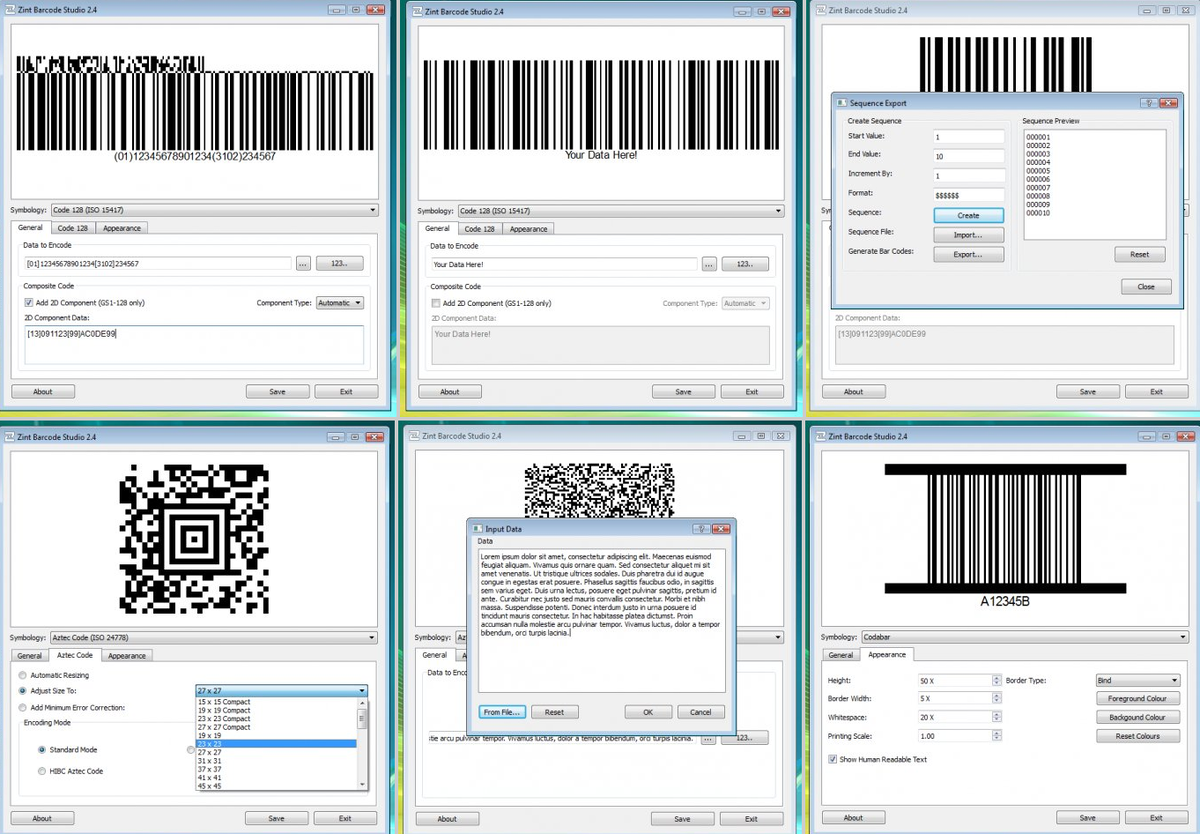This screenshot has width=1200, height=834.
Task: Open Symbology dropdown in the 'Your Data Here!' window
Action: 621,211
